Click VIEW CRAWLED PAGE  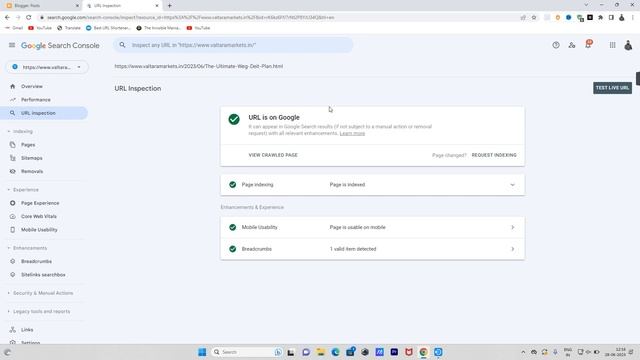(x=273, y=155)
